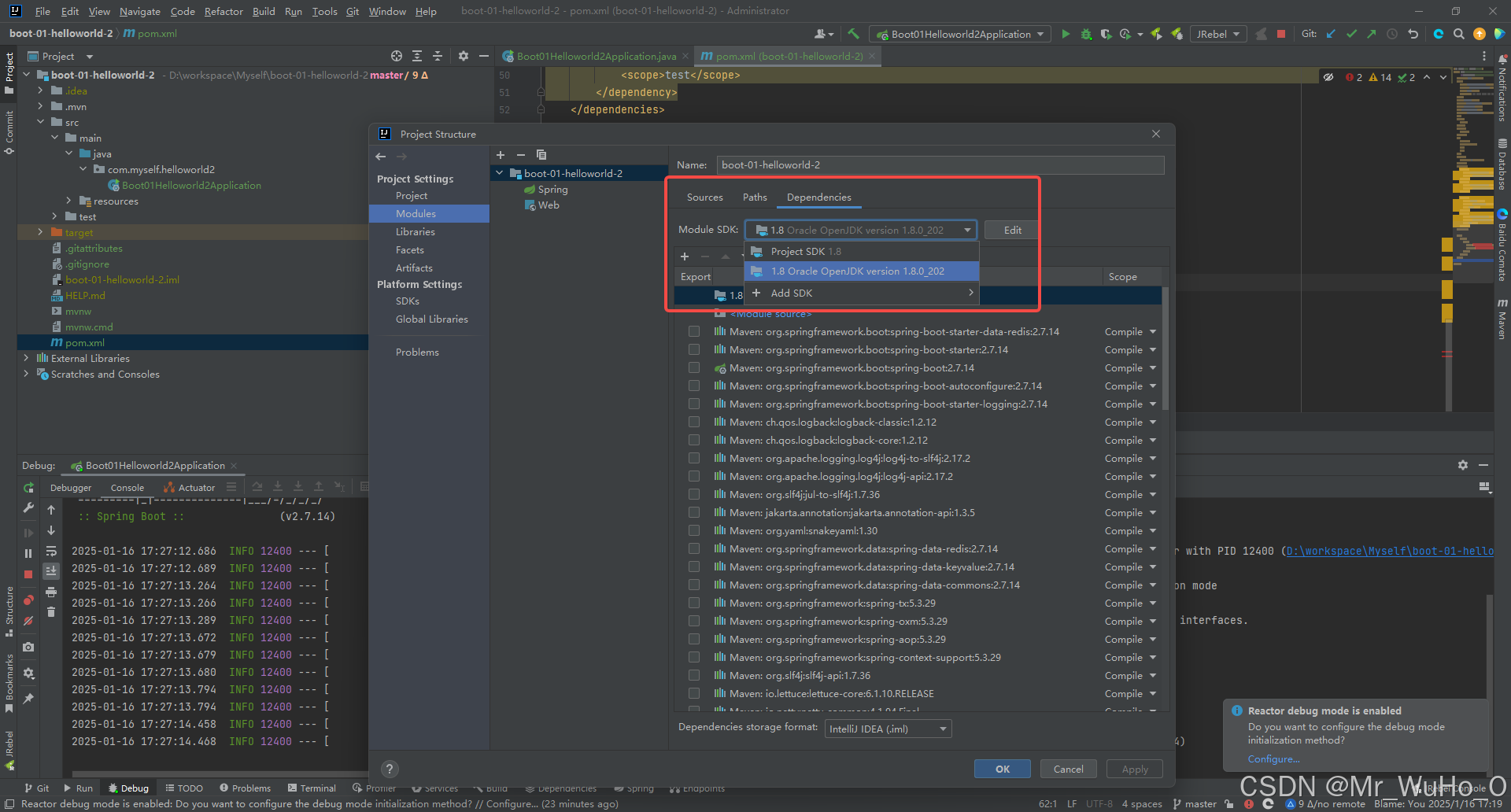Click View Breakpoints red circles icon
The image size is (1511, 812).
click(x=28, y=600)
